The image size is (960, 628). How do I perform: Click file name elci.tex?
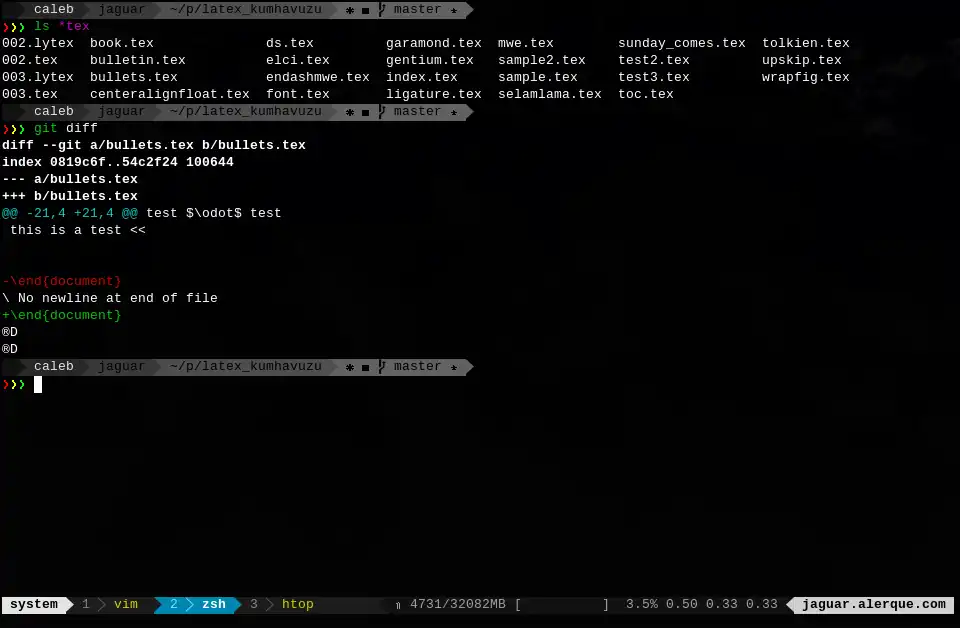click(x=298, y=60)
